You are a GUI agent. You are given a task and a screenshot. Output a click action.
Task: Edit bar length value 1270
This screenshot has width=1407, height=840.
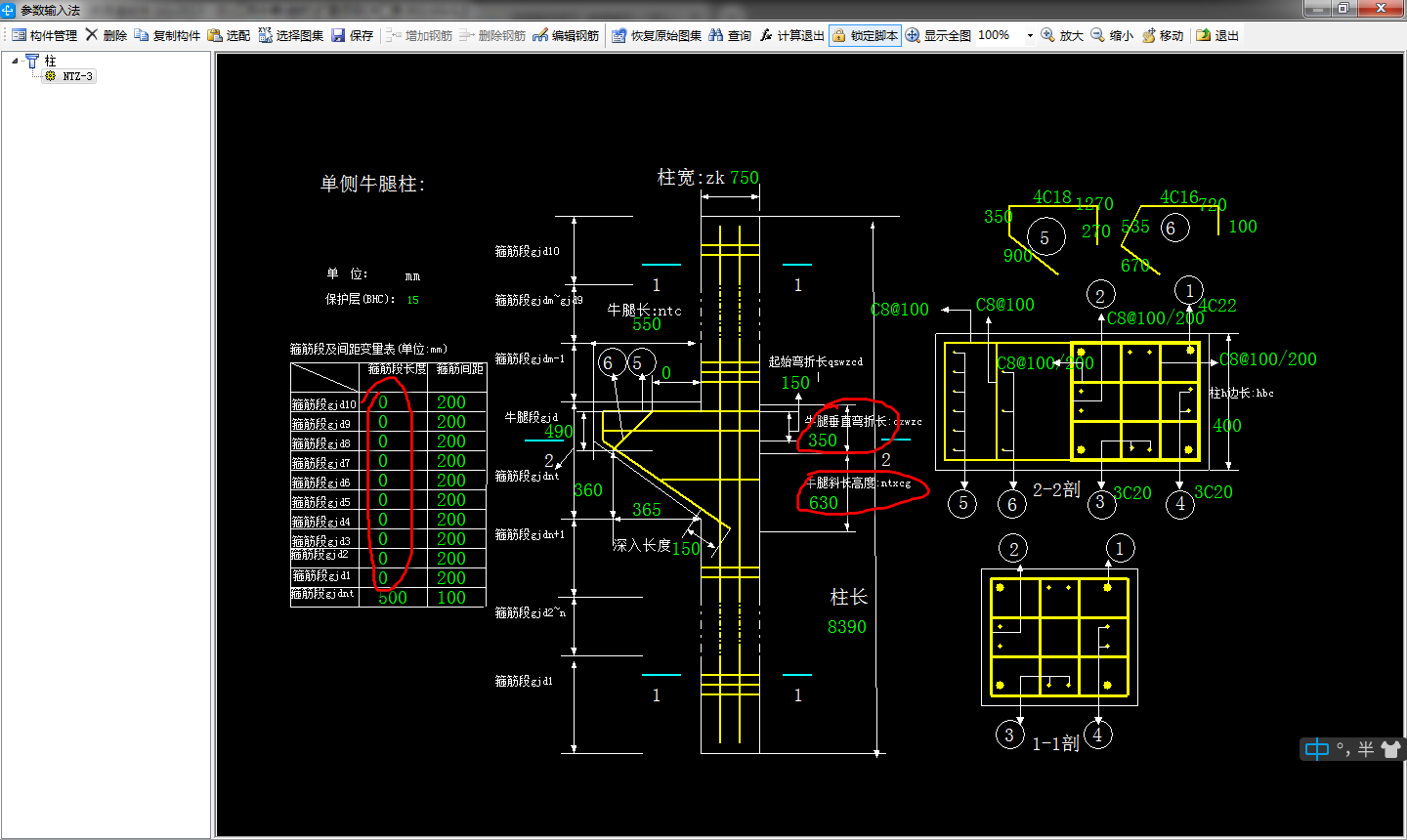[x=1094, y=204]
